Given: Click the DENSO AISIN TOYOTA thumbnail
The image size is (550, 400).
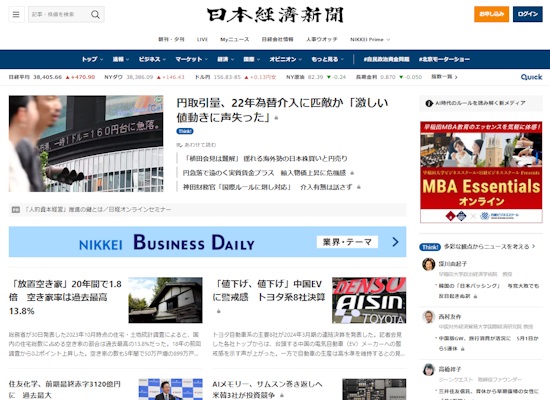Looking at the screenshot, I should click(369, 300).
